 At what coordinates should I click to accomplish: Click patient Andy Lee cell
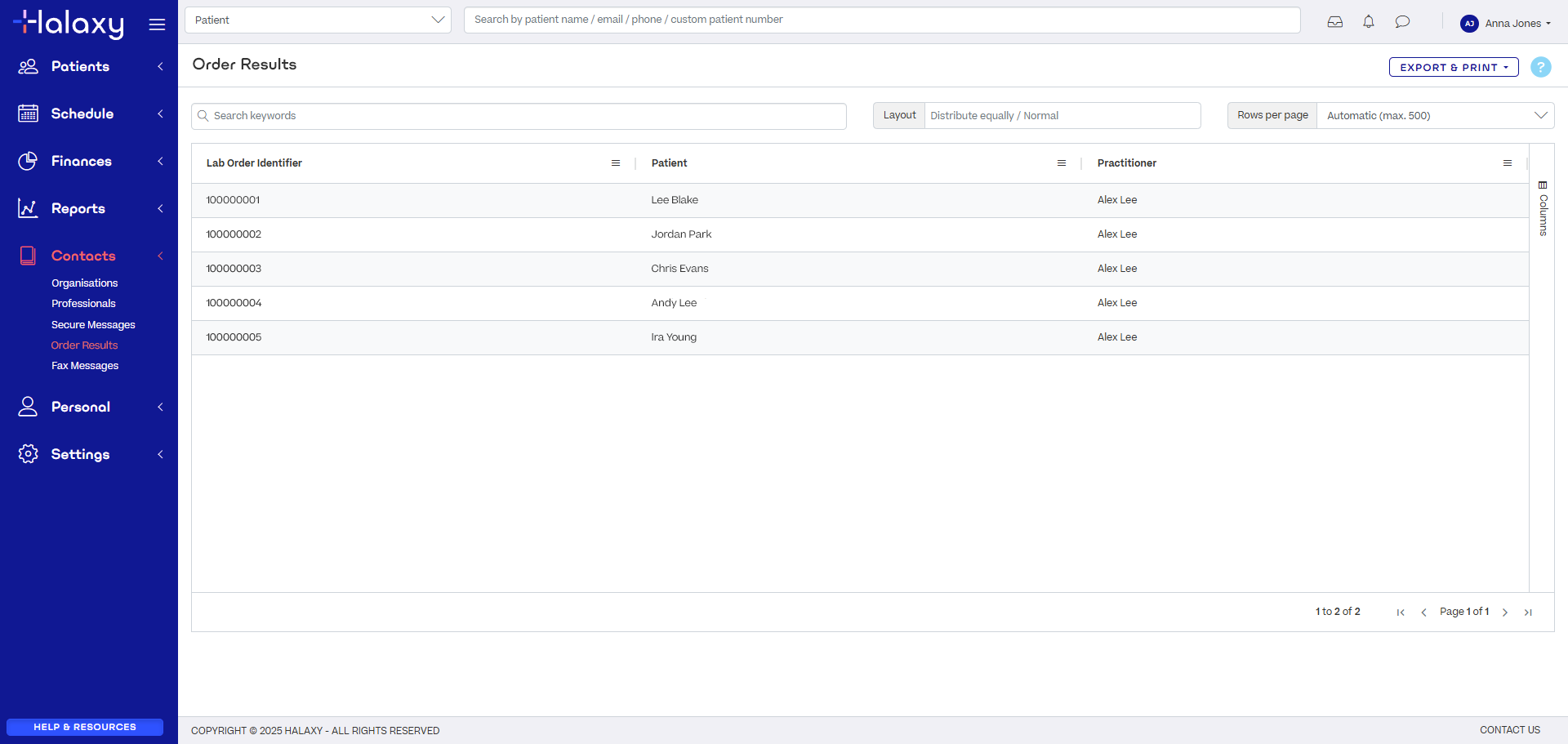click(674, 303)
